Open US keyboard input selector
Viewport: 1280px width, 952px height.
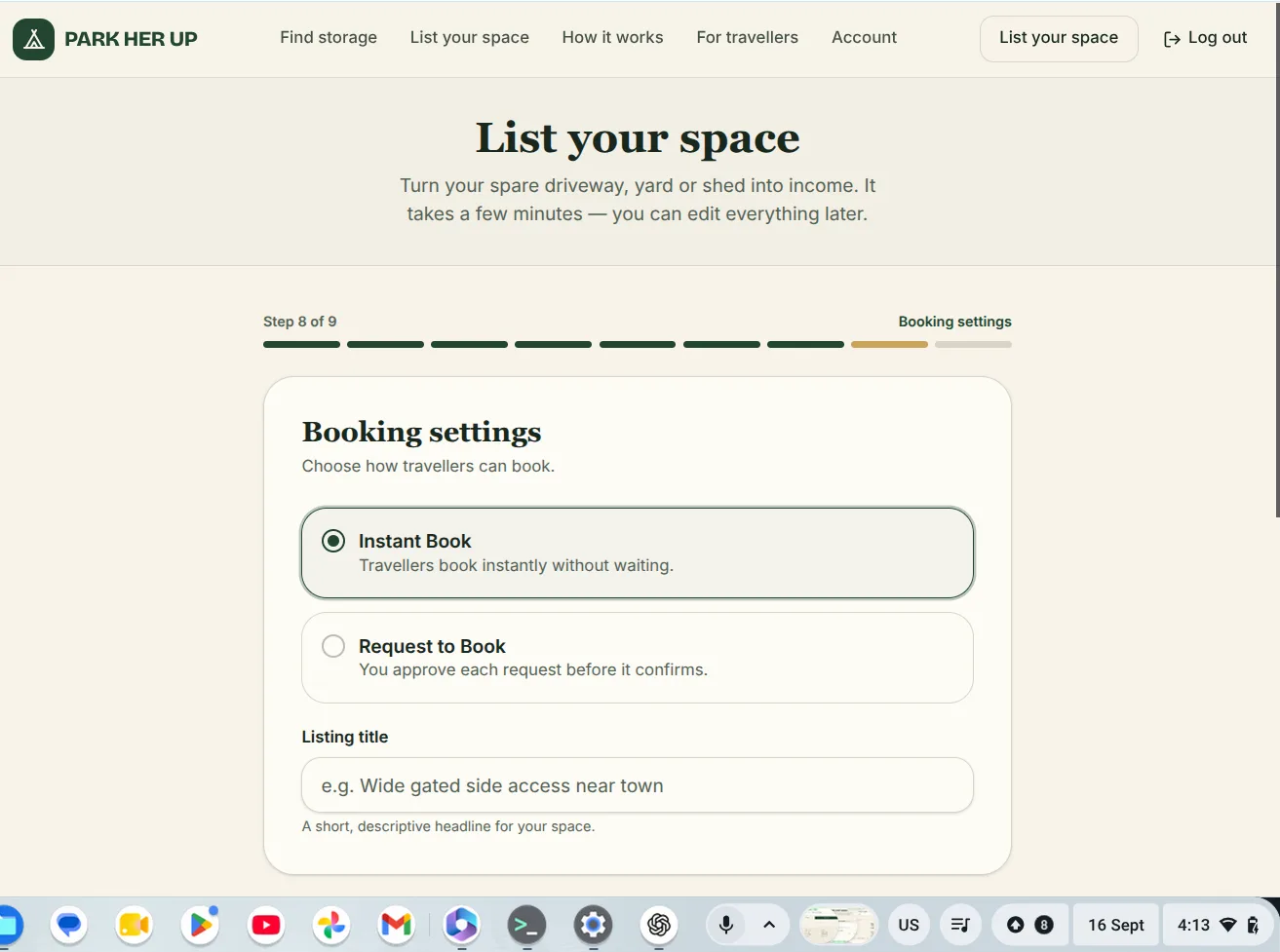[x=909, y=925]
